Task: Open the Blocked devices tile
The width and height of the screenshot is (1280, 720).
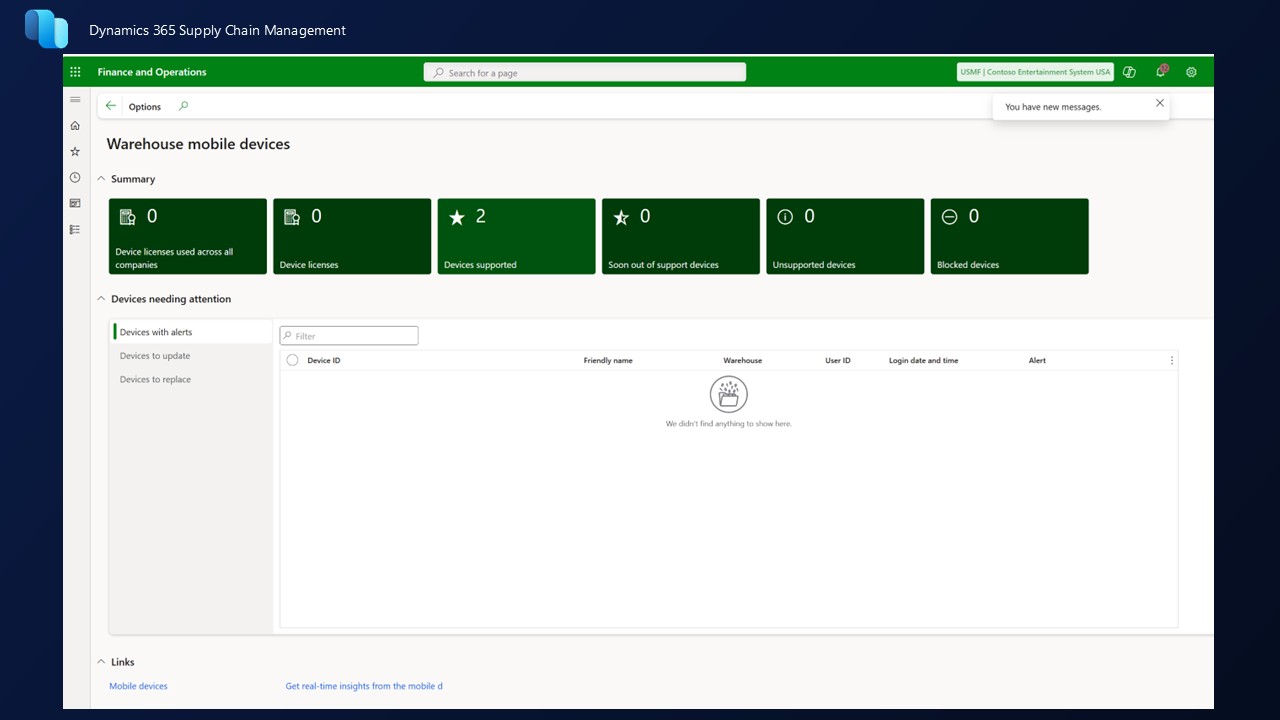Action: tap(1010, 236)
